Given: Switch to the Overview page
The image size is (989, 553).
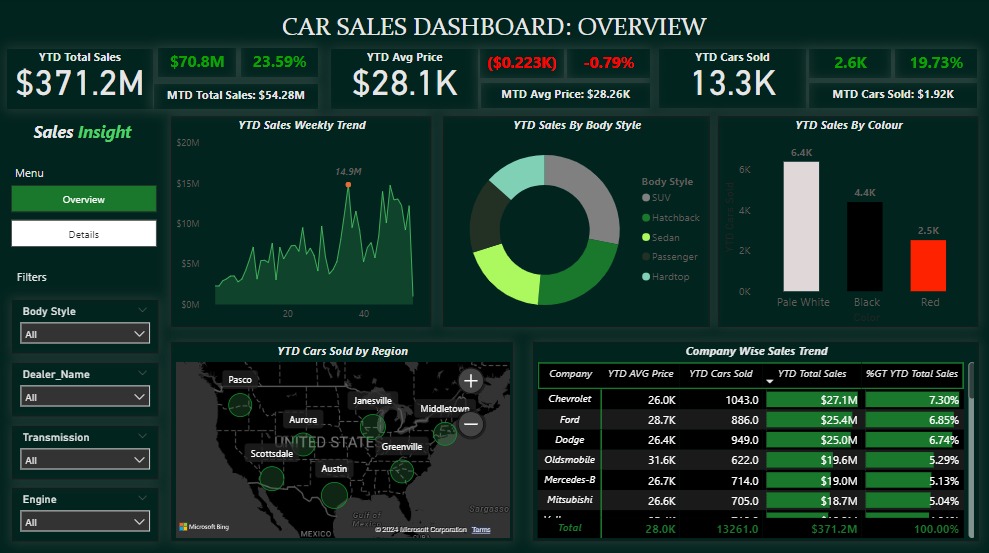Looking at the screenshot, I should (84, 199).
